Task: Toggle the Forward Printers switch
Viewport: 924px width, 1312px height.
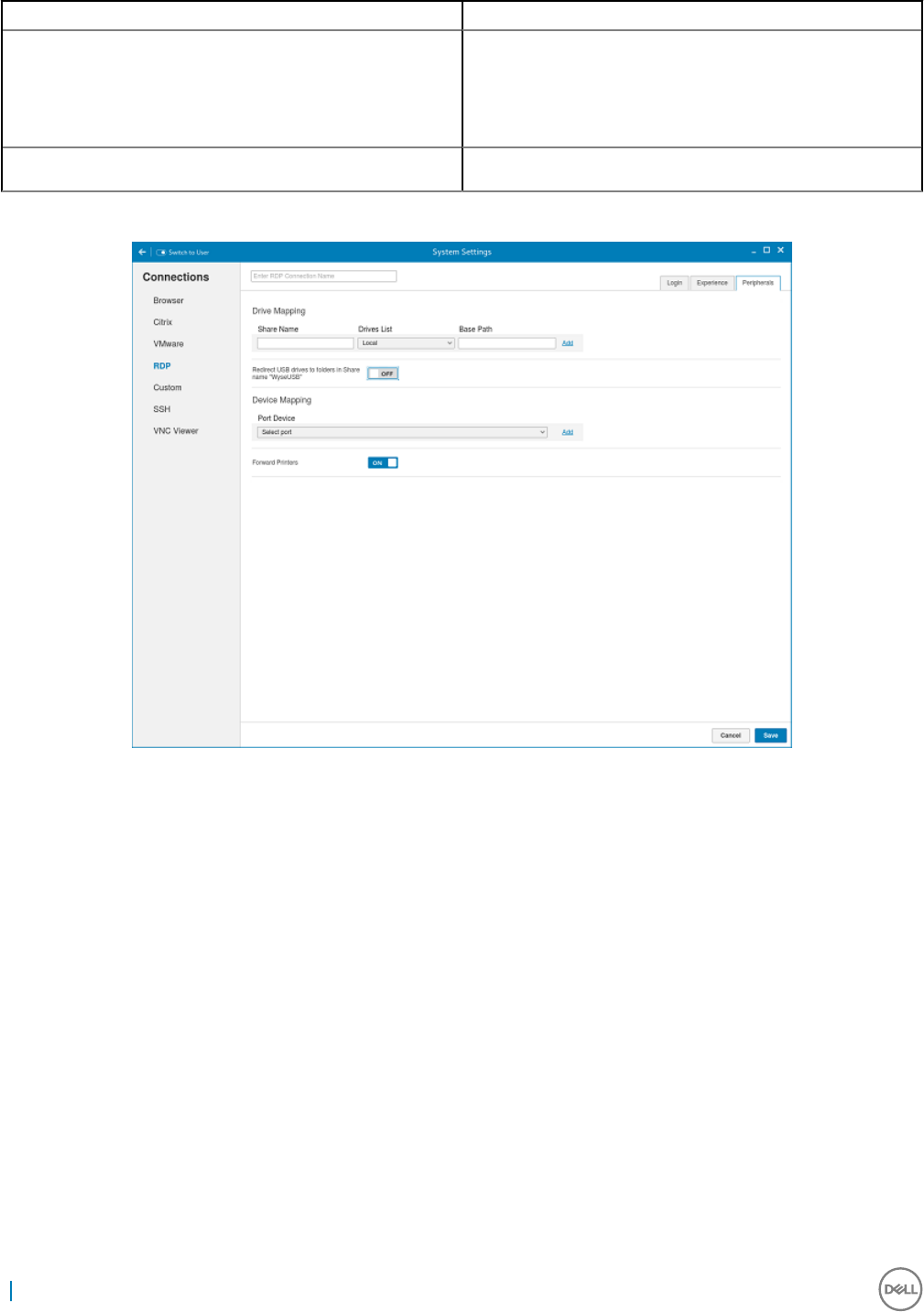Action: click(x=383, y=463)
